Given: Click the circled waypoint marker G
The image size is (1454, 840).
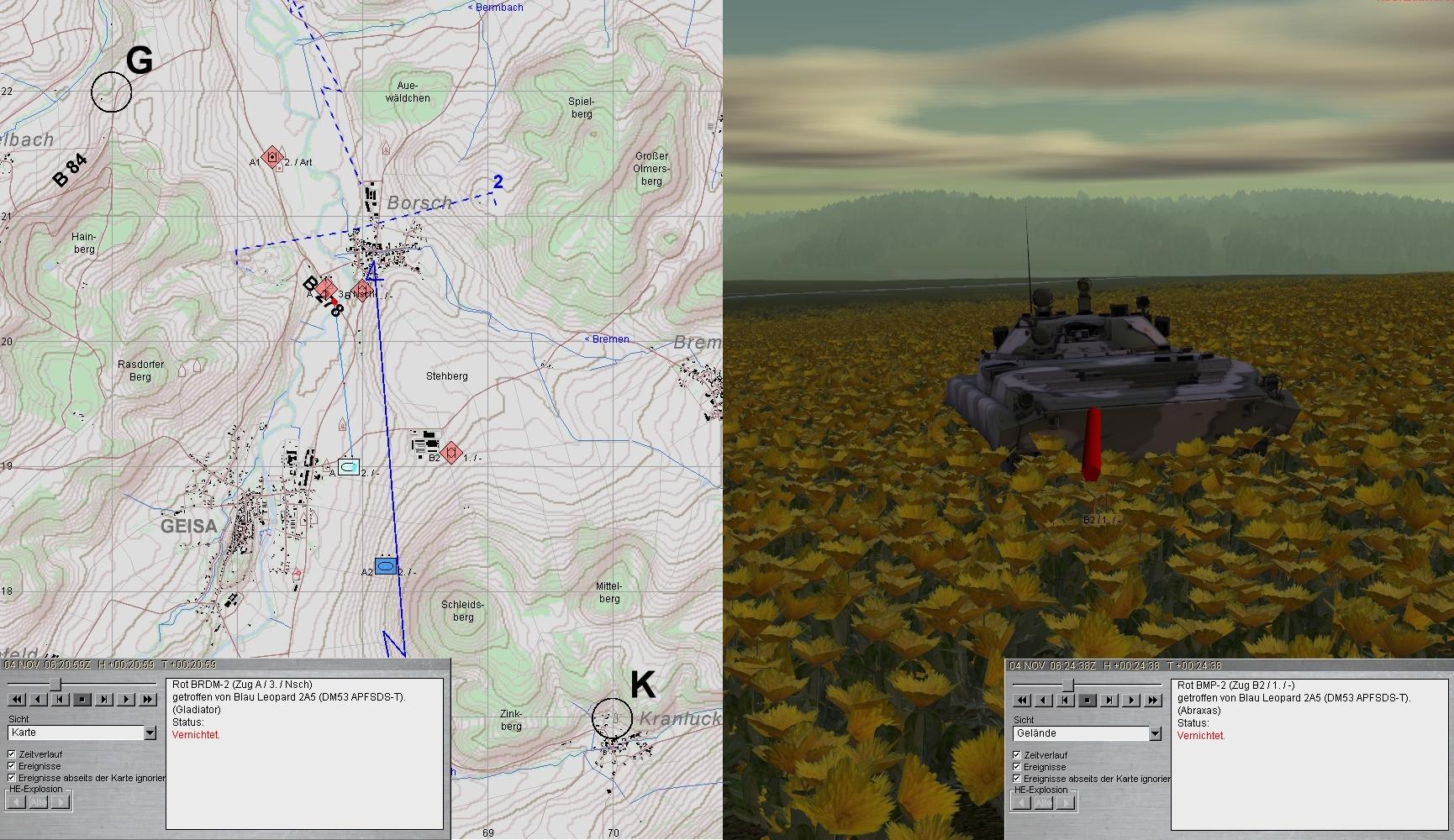Looking at the screenshot, I should coord(112,92).
